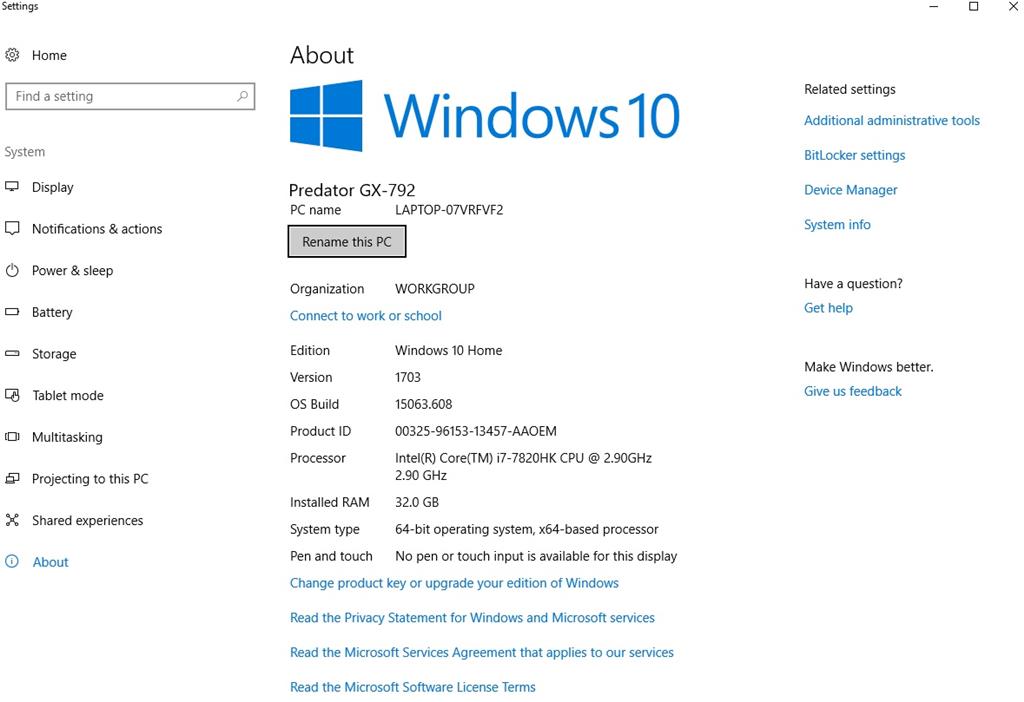Click the About page heading
Screen dimensions: 1024x702
pos(322,56)
